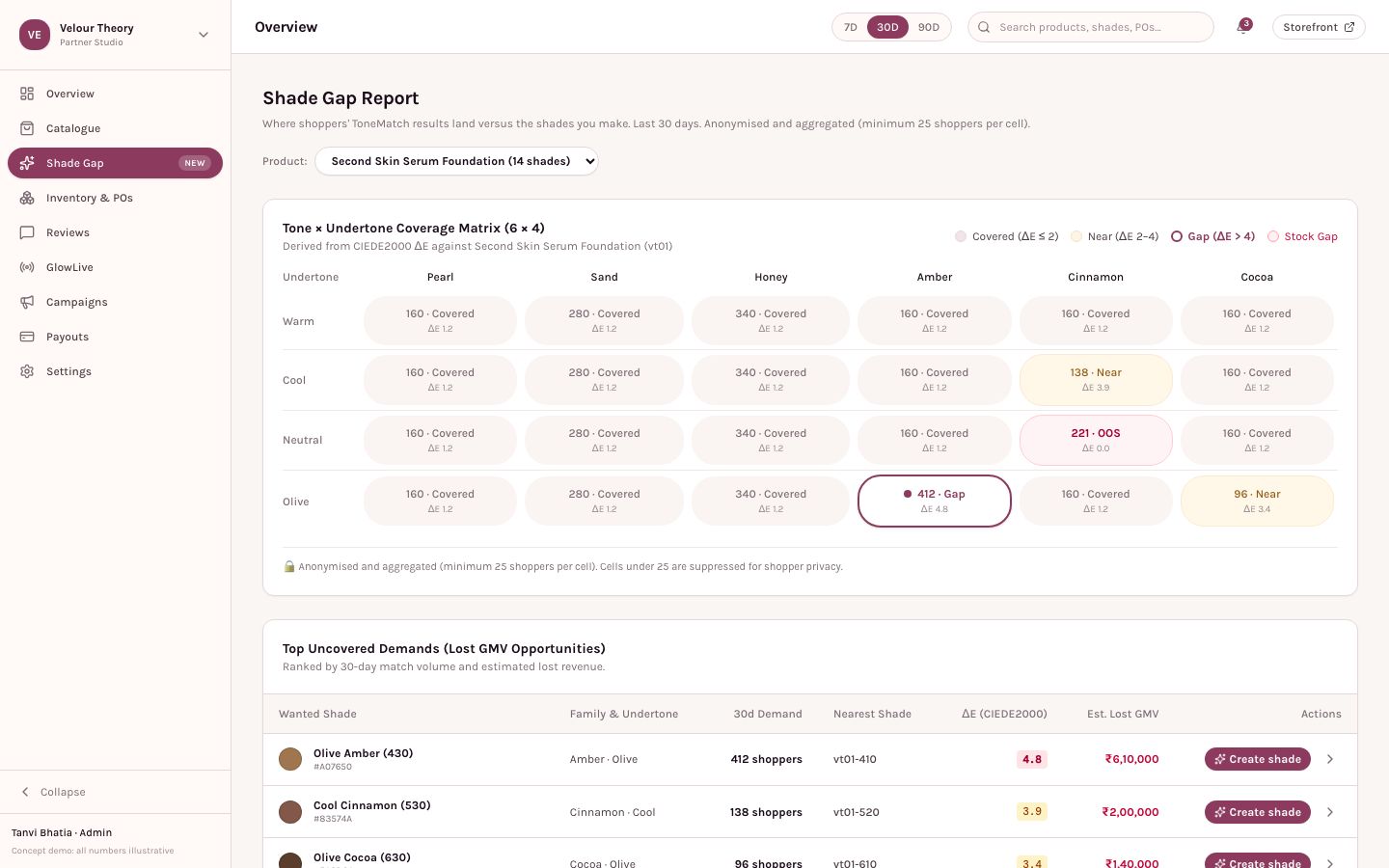Toggle the Gap legend filter
This screenshot has height=868, width=1389.
tap(1212, 236)
